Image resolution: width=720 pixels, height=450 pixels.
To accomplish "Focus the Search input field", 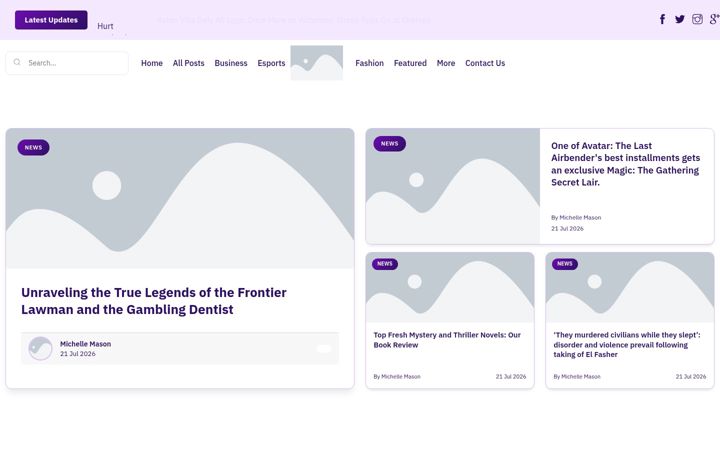I will 67,63.
